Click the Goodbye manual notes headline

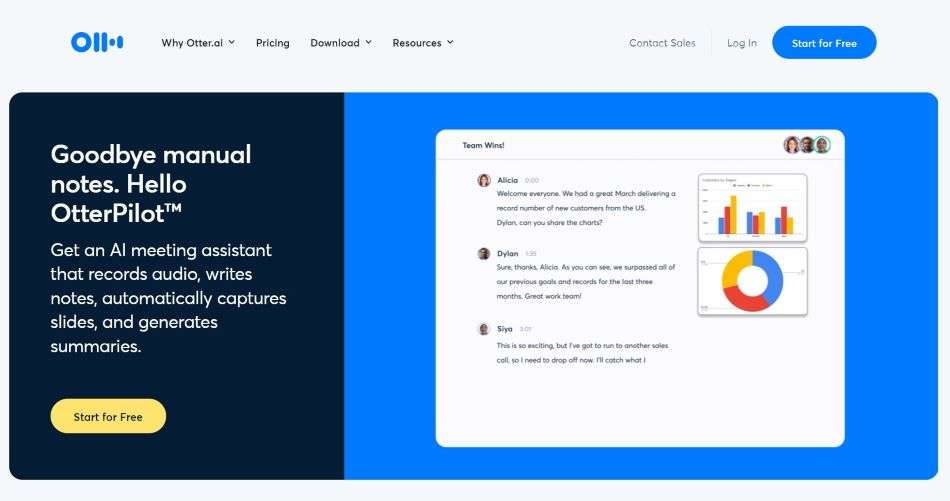coord(151,184)
